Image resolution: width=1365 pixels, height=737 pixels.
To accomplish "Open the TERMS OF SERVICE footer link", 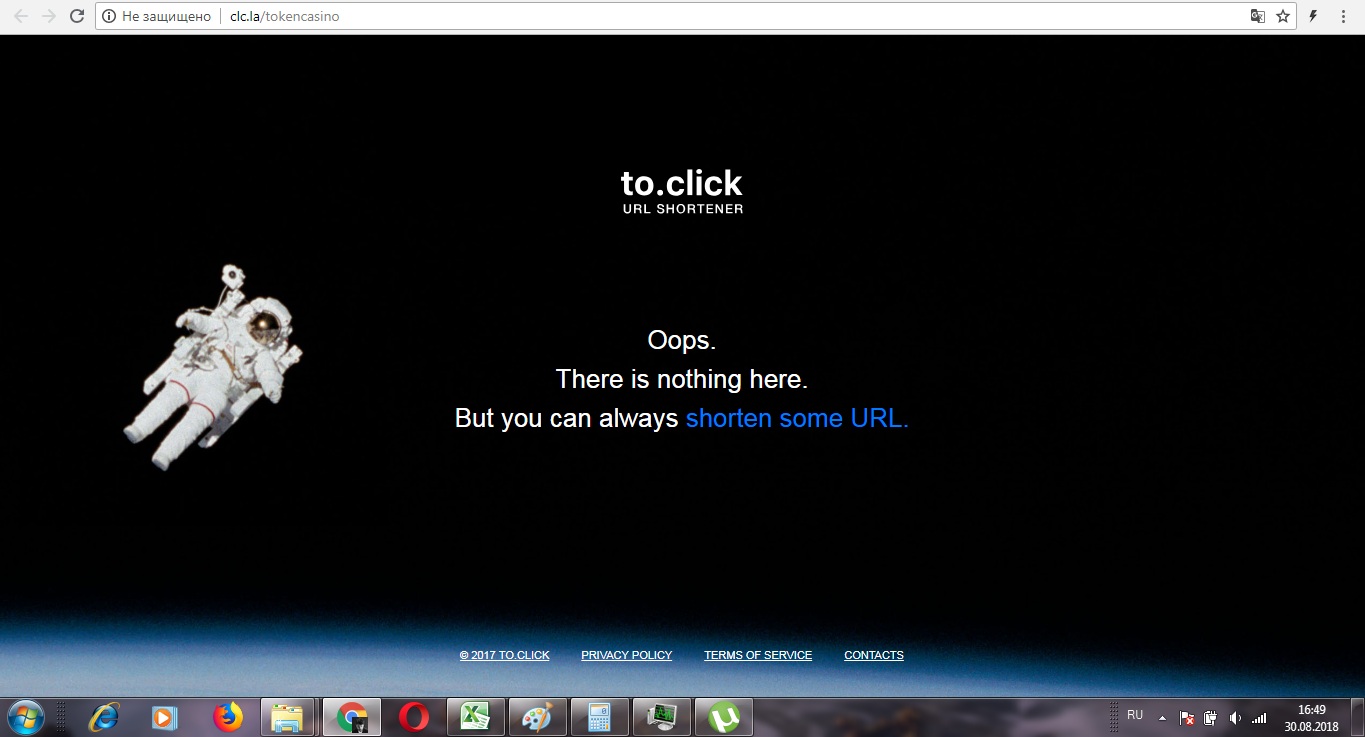I will 758,655.
